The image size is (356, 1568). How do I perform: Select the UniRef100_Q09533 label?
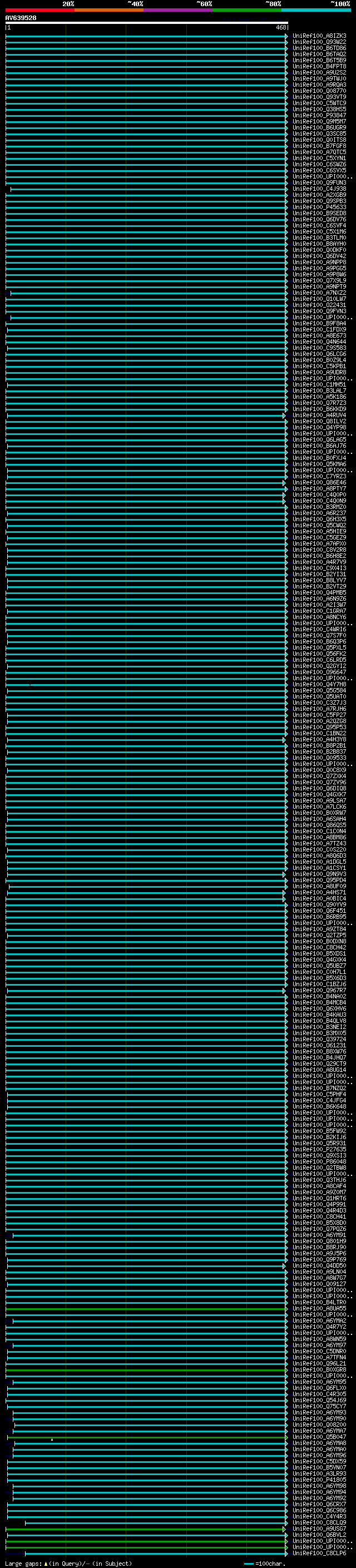(x=319, y=758)
